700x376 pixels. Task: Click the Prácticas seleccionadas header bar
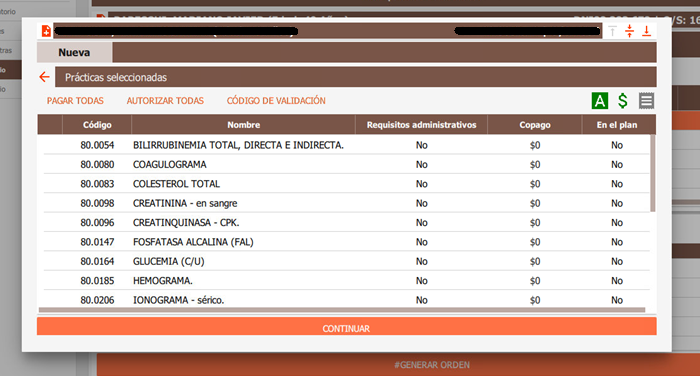356,77
